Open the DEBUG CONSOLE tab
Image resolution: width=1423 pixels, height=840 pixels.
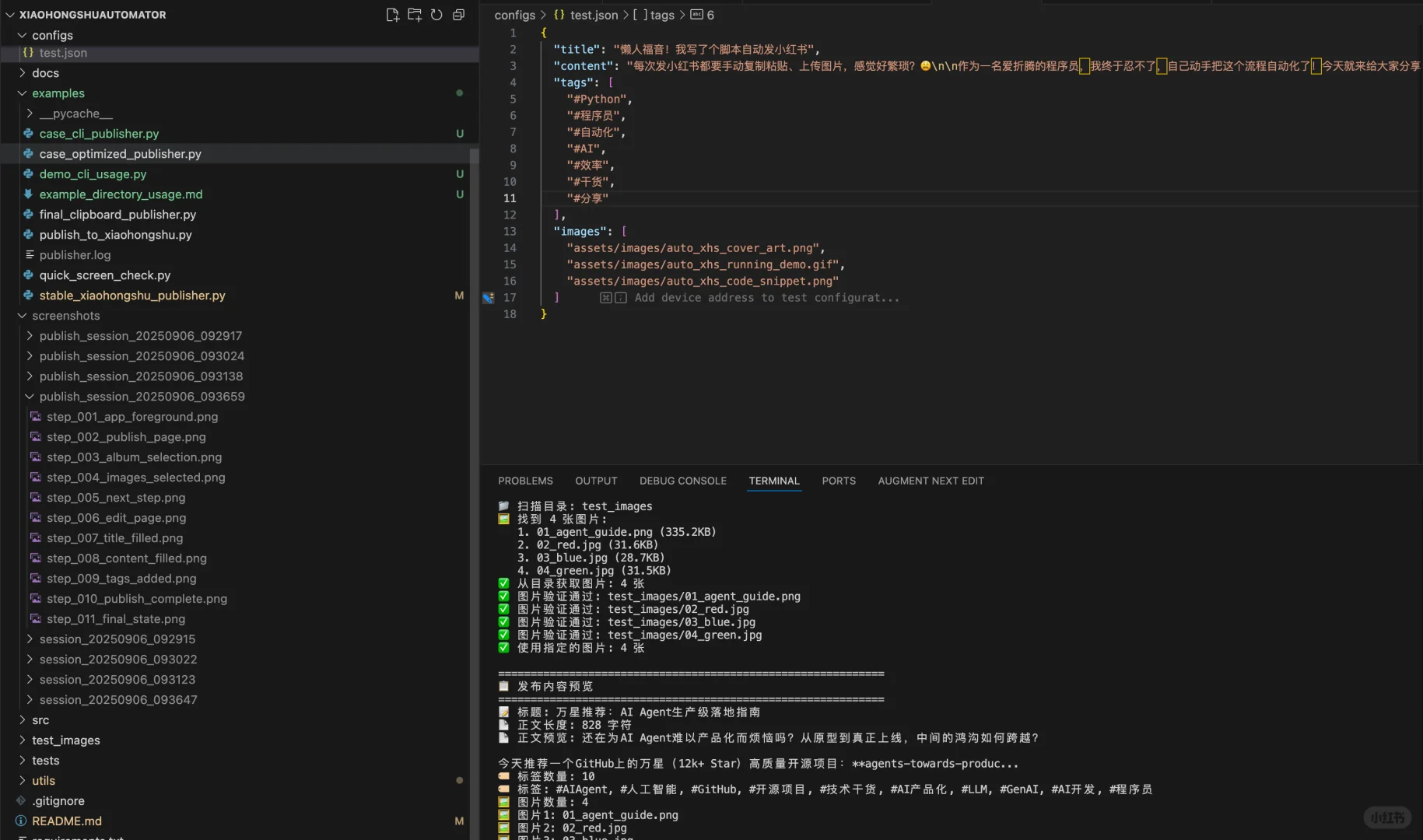point(683,481)
